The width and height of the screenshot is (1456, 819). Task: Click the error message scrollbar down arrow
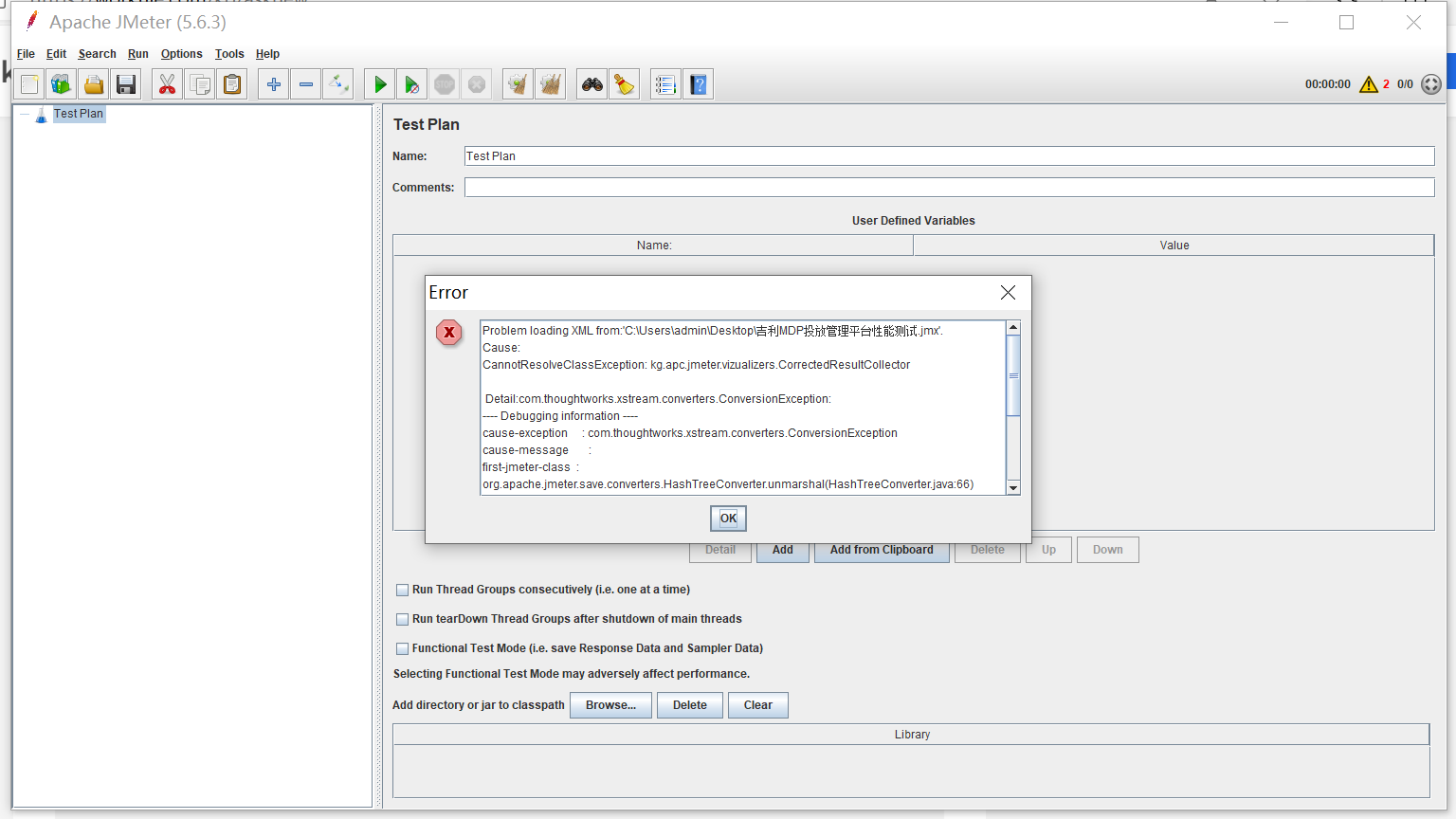(x=1013, y=488)
